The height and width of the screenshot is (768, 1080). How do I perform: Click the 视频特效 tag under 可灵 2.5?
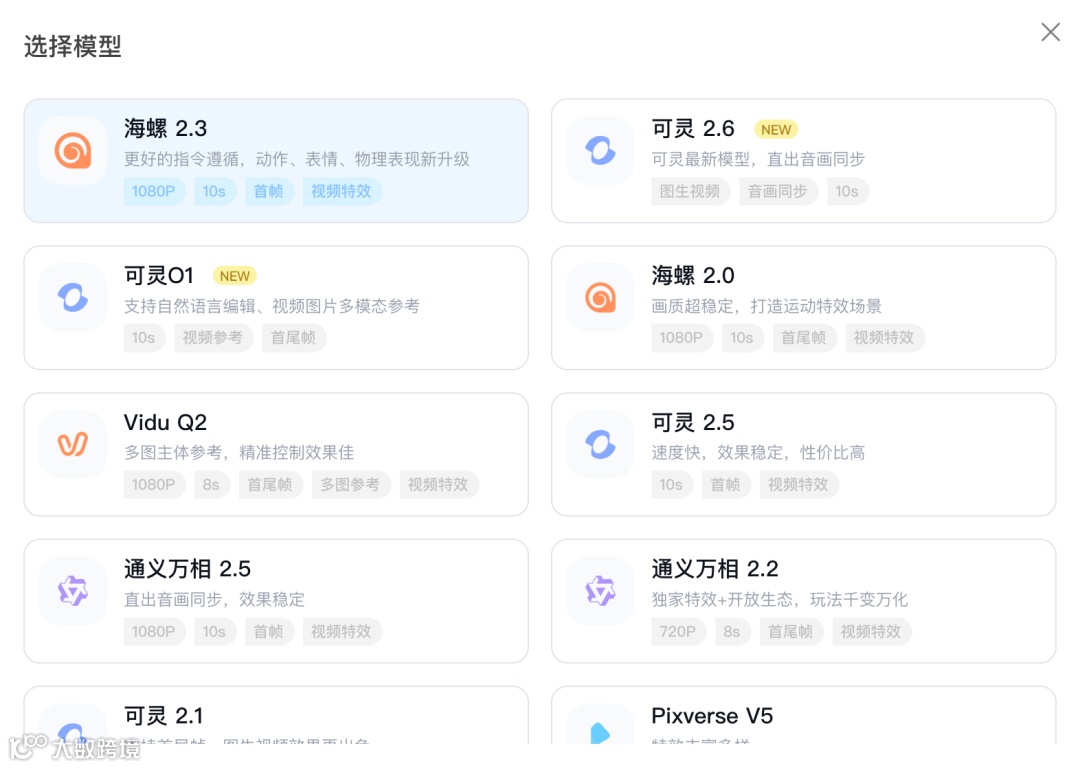click(798, 484)
